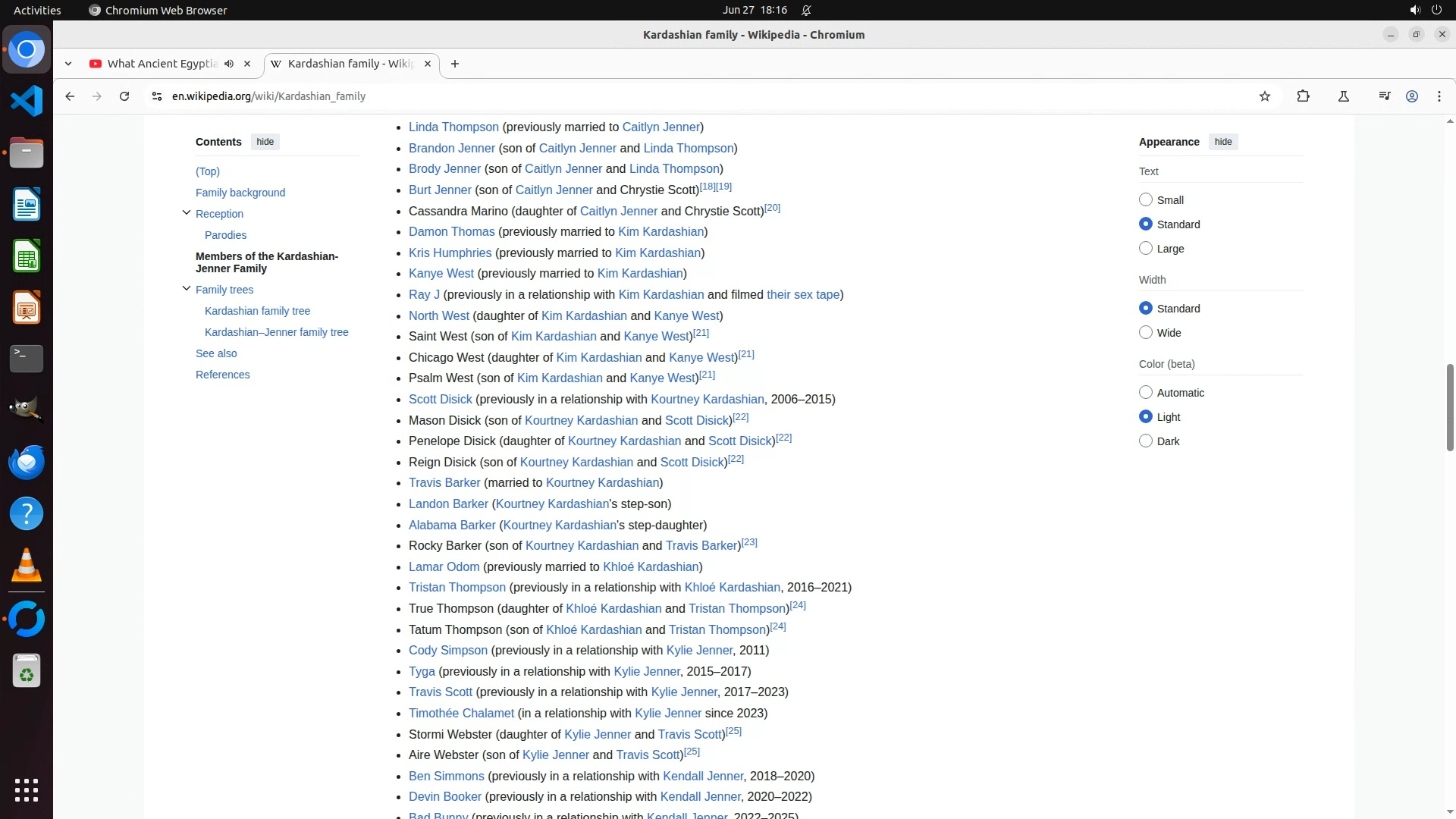Viewport: 1456px width, 819px height.
Task: Open the Timothée Chalamet article link
Action: (461, 713)
